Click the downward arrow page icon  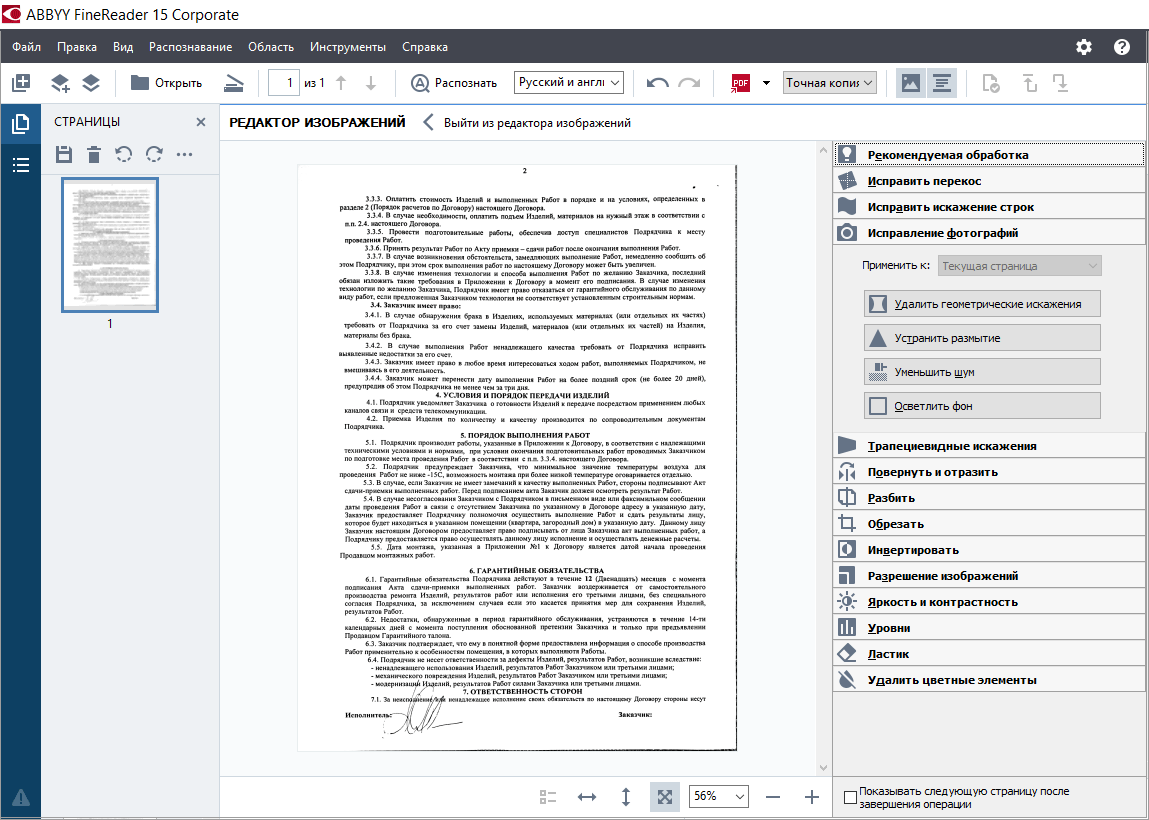[x=1060, y=83]
